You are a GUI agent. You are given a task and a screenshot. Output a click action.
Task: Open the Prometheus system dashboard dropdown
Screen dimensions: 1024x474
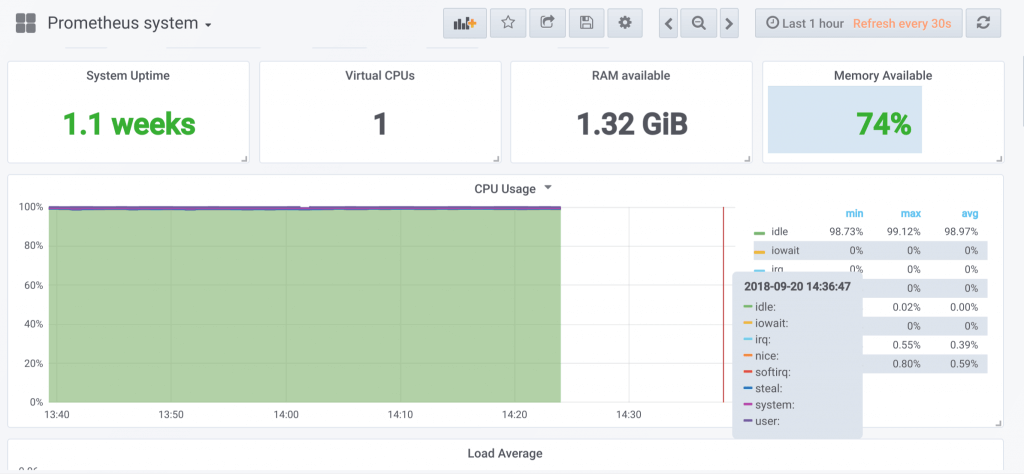point(129,24)
